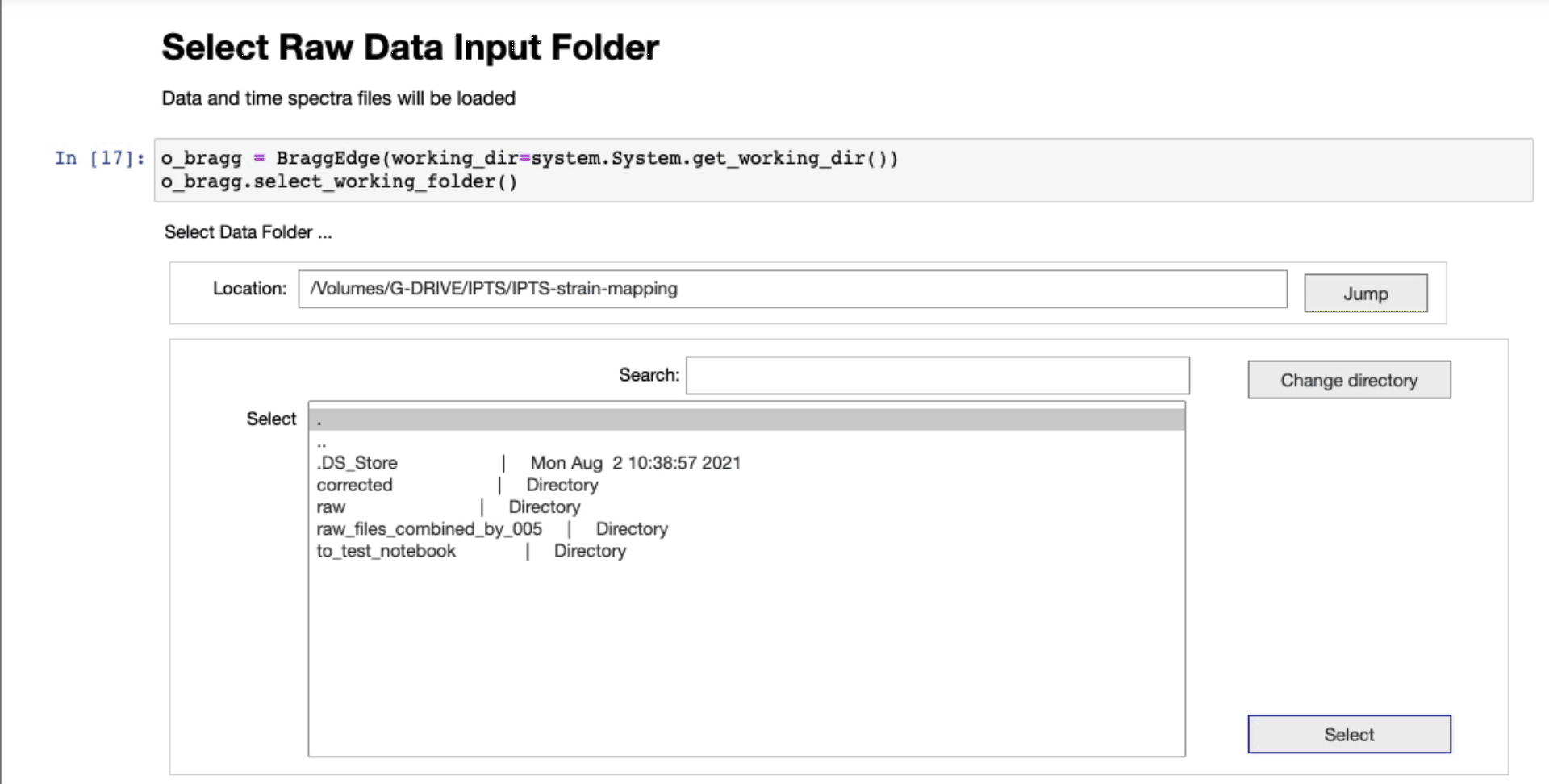Focus the Location path input field
1549x784 pixels.
pos(791,289)
